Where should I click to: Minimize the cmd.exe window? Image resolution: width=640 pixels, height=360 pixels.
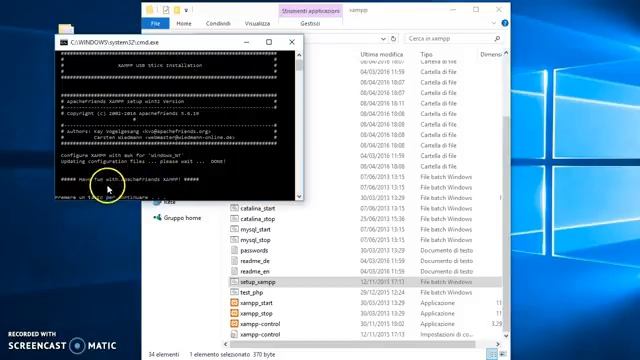(x=247, y=42)
